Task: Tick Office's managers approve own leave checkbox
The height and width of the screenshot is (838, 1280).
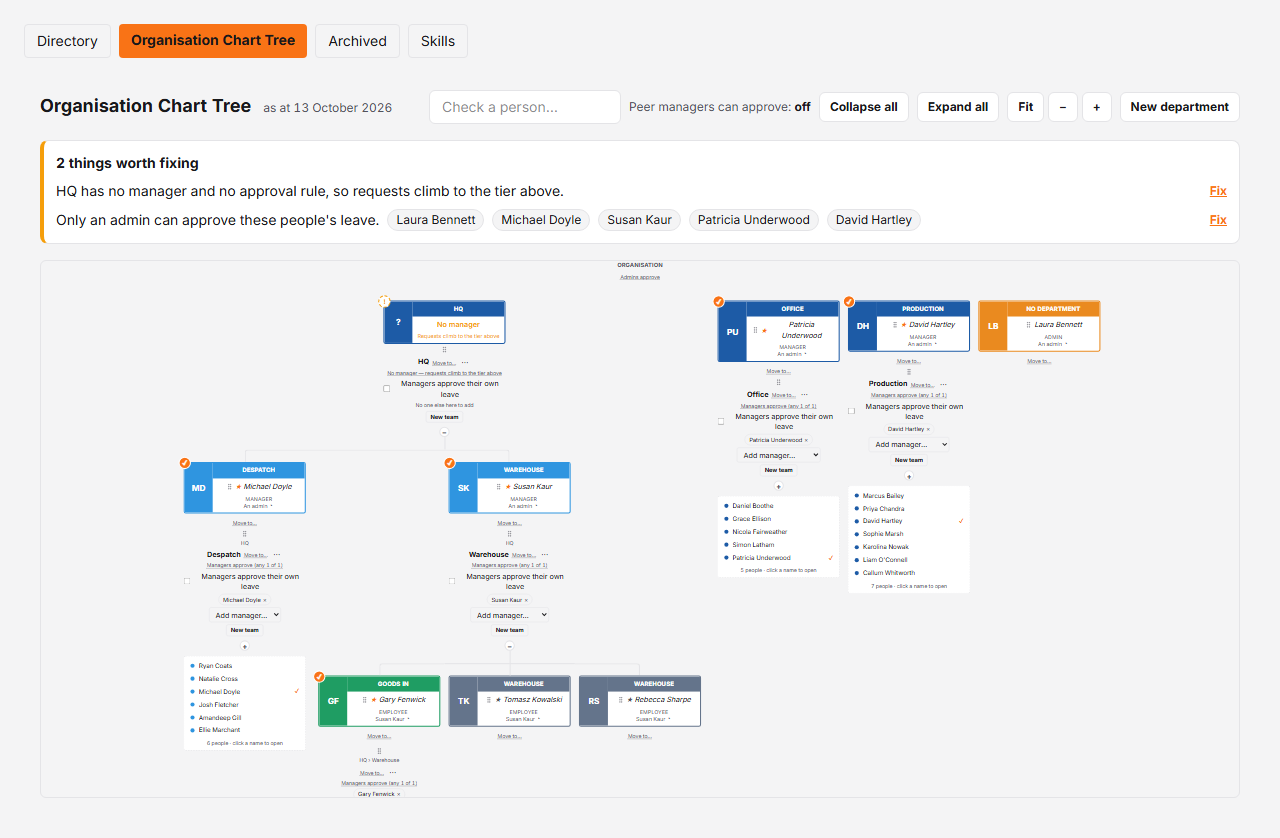Action: [x=721, y=421]
